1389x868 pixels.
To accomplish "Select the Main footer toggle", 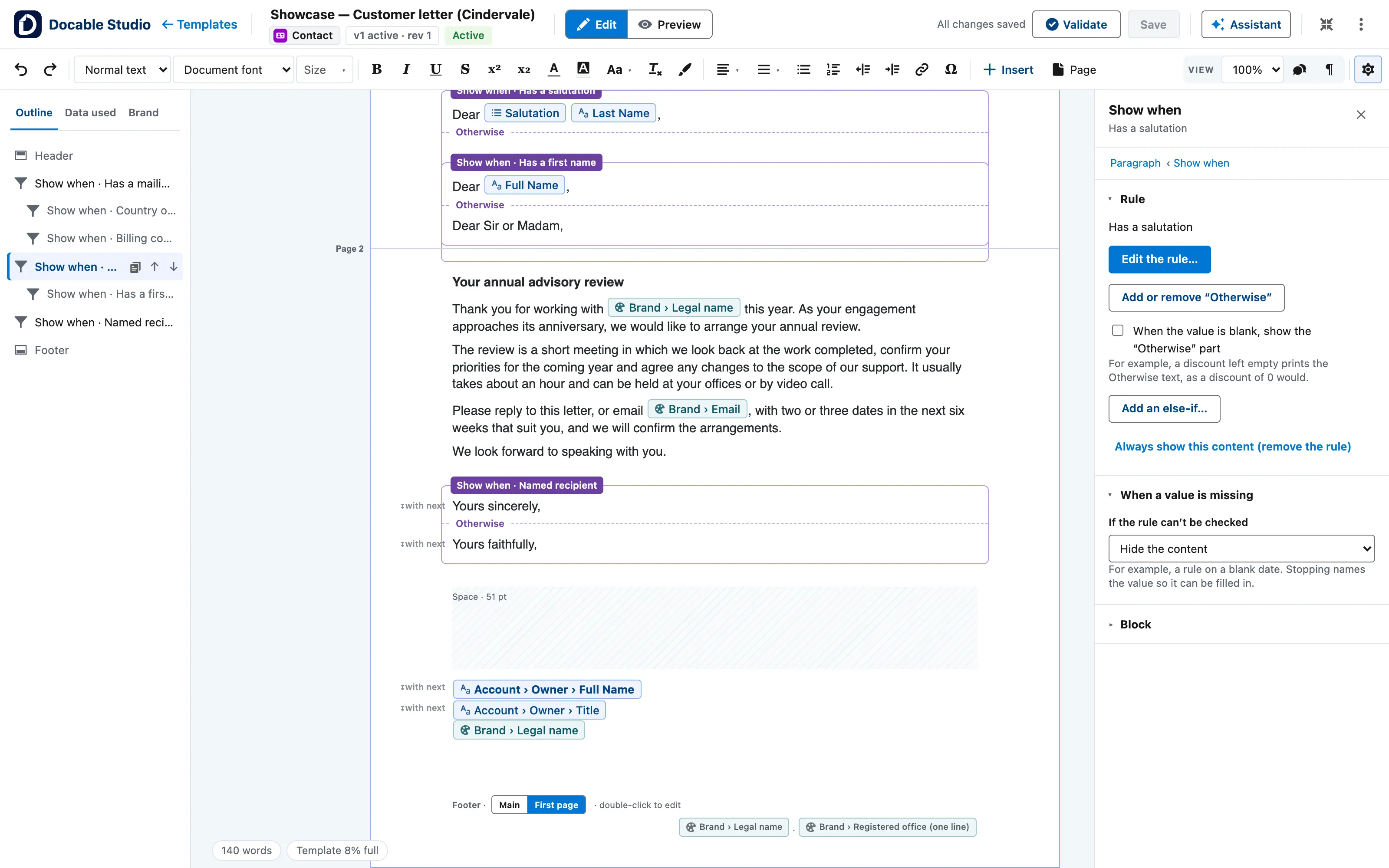I will coord(509,805).
